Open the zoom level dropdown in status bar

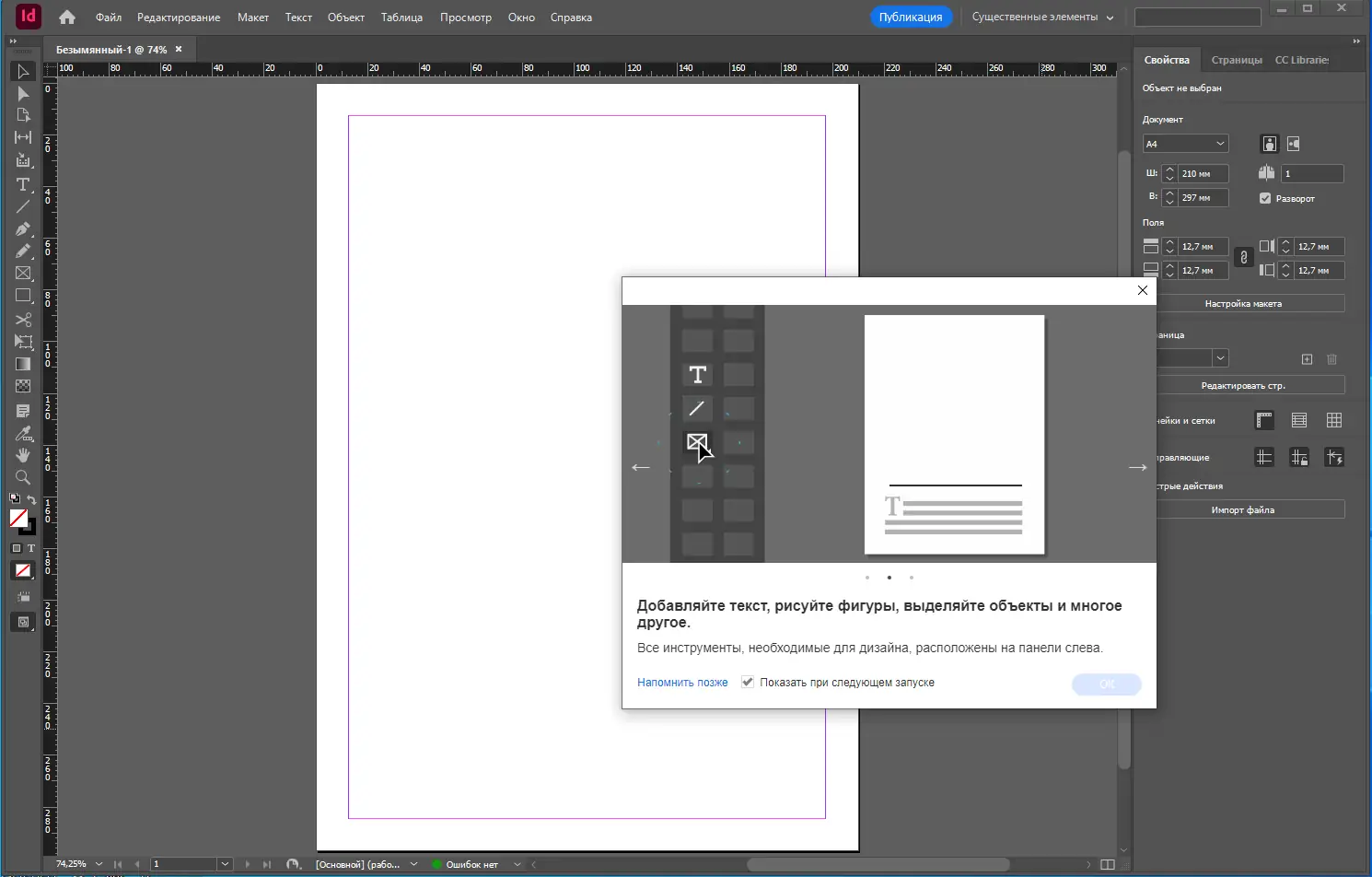click(99, 864)
